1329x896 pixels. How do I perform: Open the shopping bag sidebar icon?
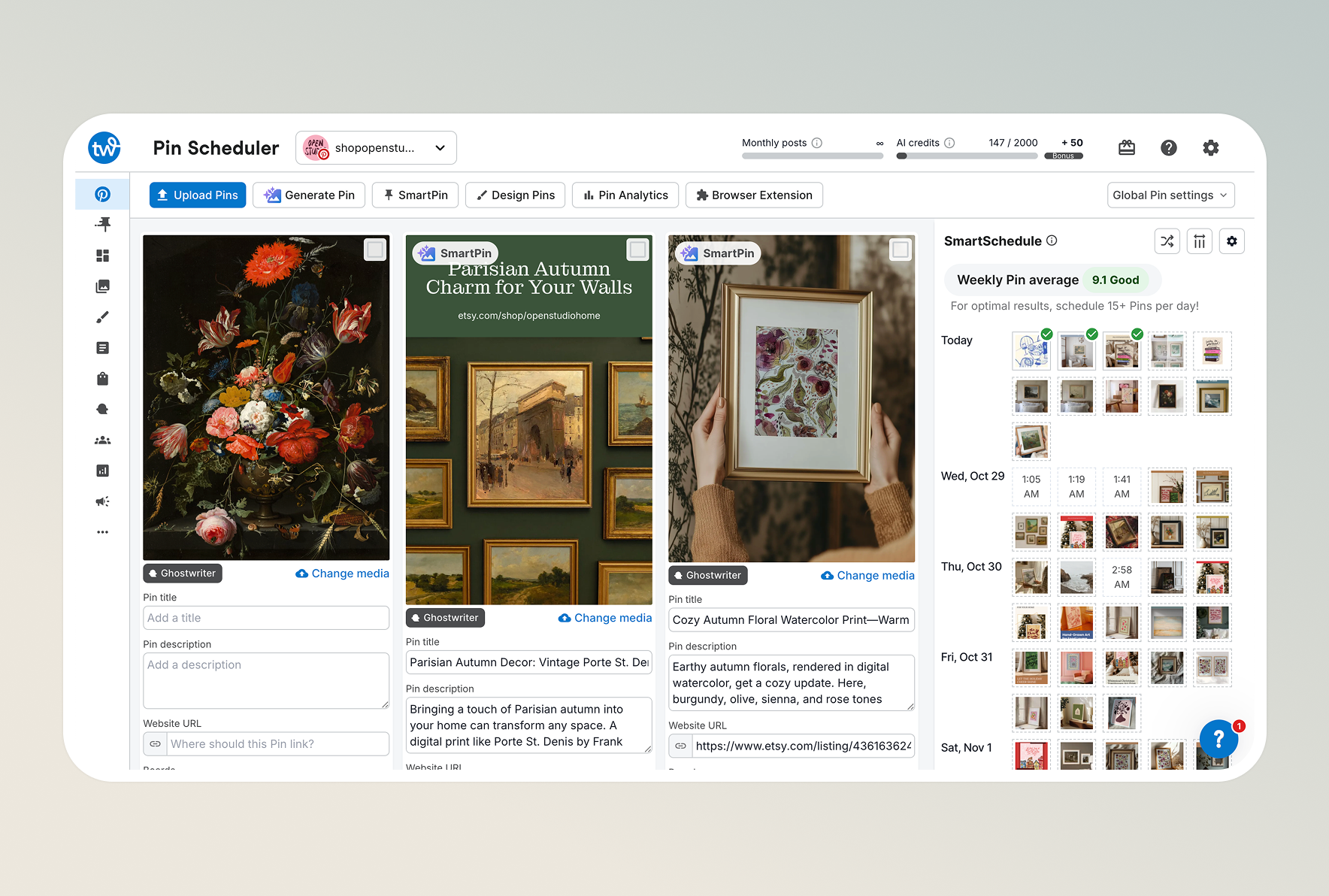point(103,378)
